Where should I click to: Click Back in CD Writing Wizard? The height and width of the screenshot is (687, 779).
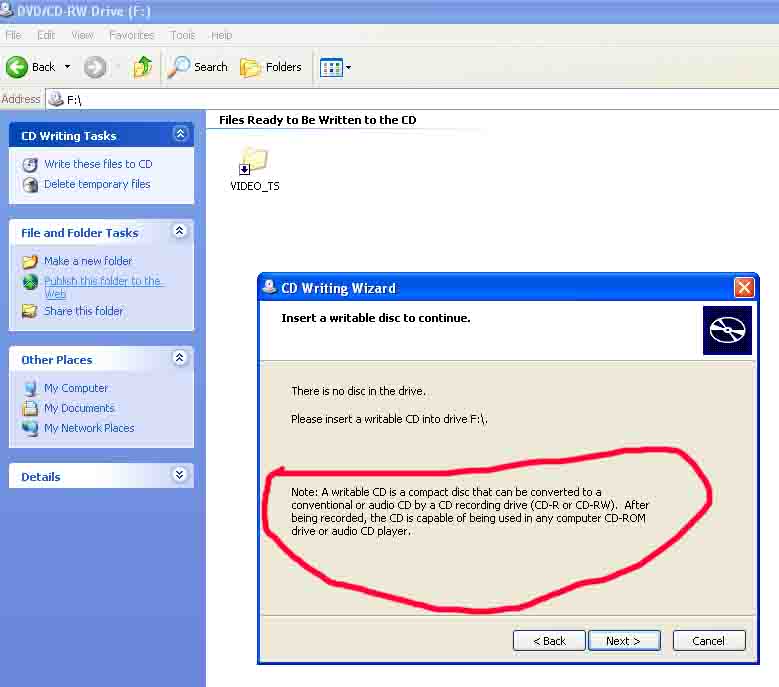(549, 641)
